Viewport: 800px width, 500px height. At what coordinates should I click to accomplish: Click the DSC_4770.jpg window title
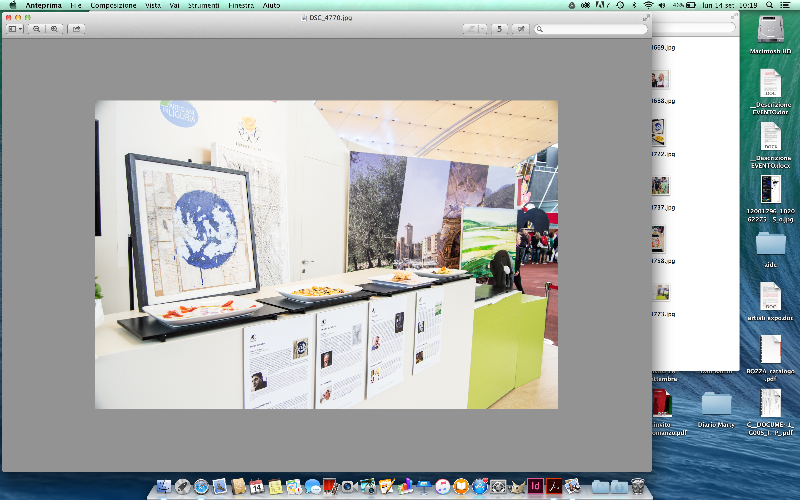pyautogui.click(x=330, y=17)
